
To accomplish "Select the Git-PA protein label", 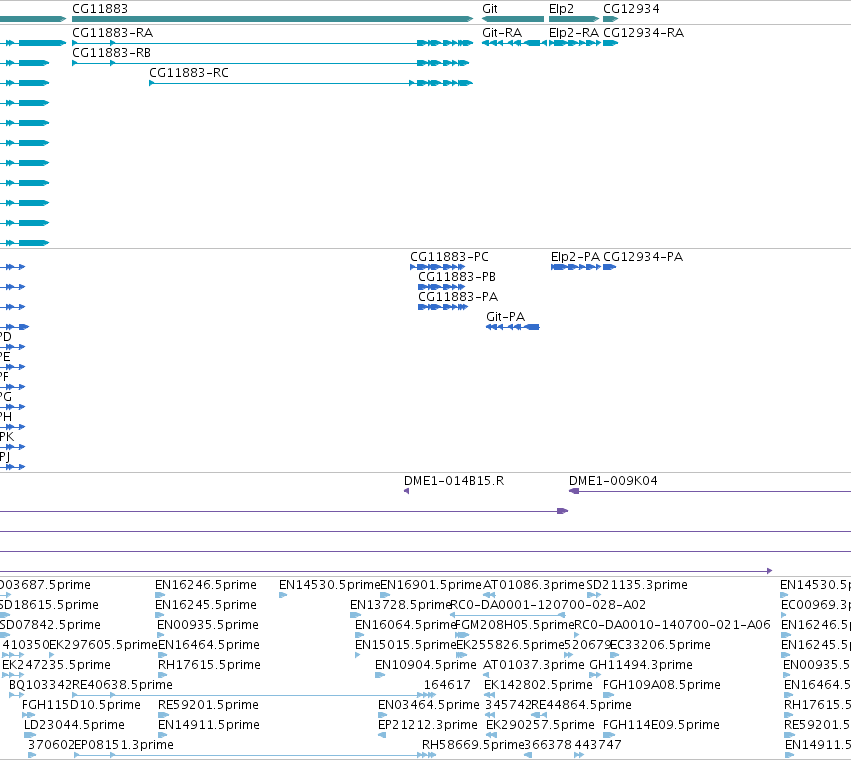I will click(x=505, y=316).
